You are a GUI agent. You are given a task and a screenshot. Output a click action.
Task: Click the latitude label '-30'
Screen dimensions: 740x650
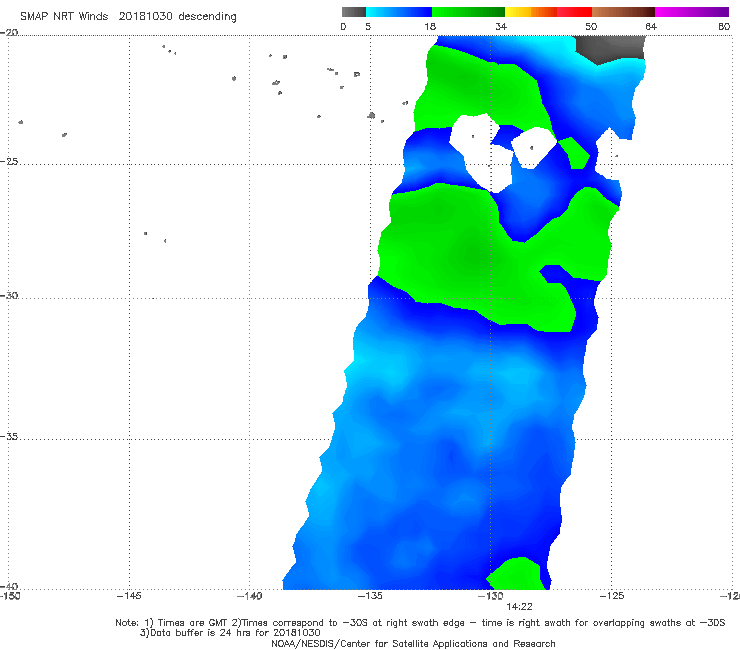point(9,295)
